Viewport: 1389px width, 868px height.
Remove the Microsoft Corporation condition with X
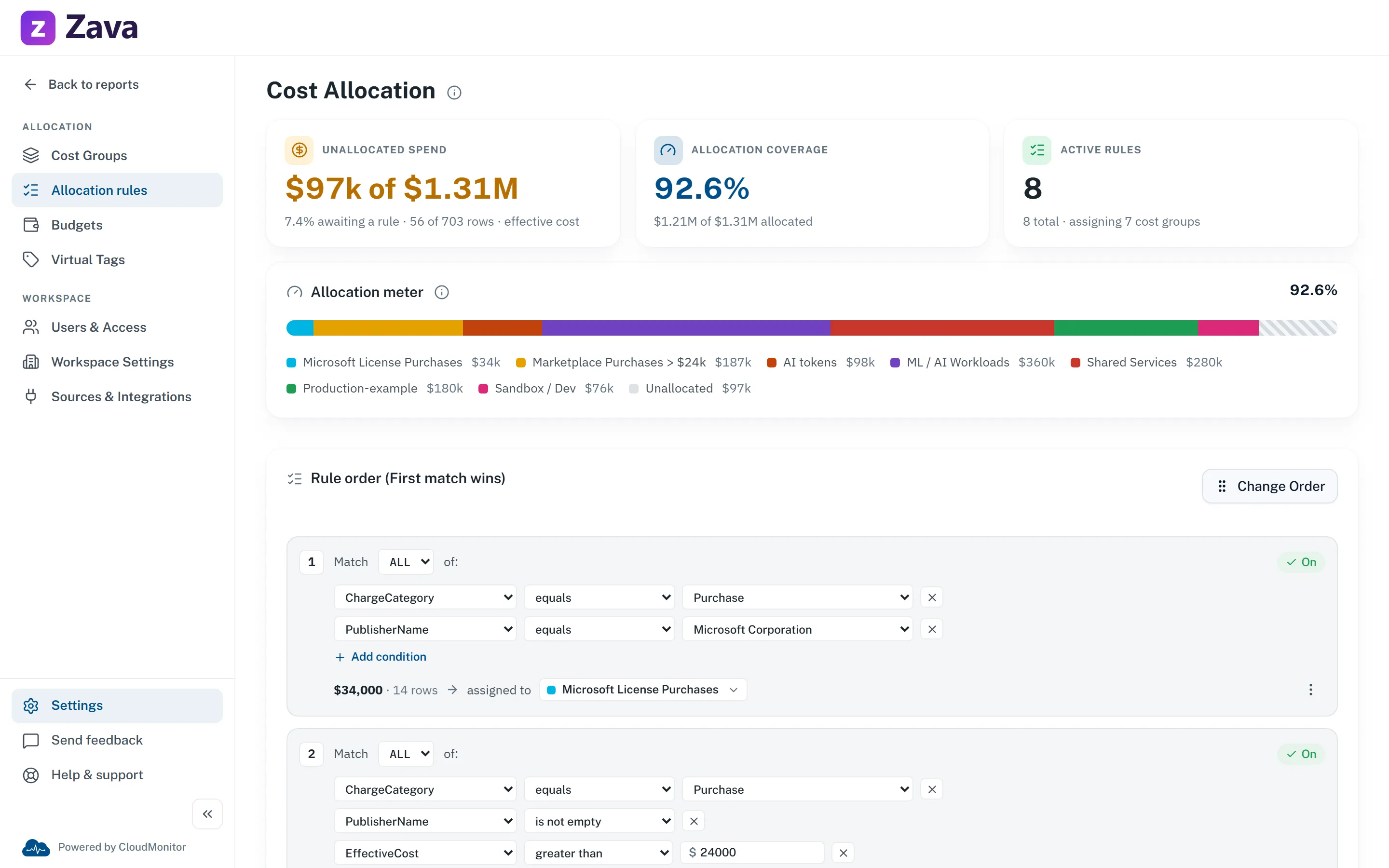(932, 629)
